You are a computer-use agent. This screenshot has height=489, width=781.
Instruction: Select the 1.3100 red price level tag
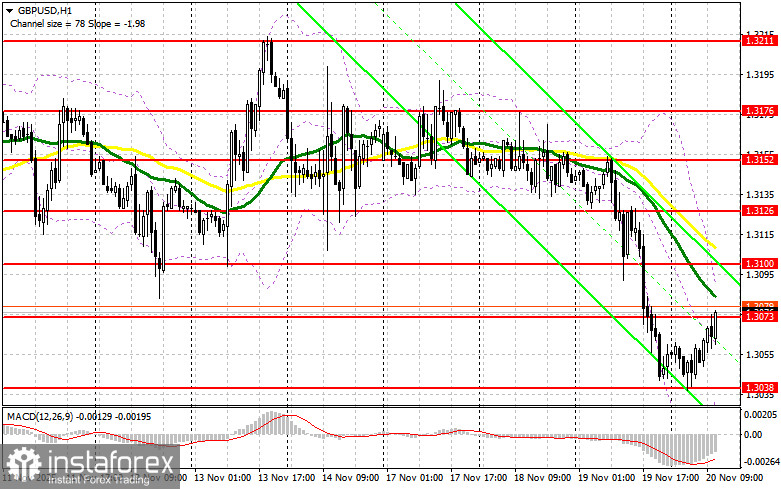760,263
